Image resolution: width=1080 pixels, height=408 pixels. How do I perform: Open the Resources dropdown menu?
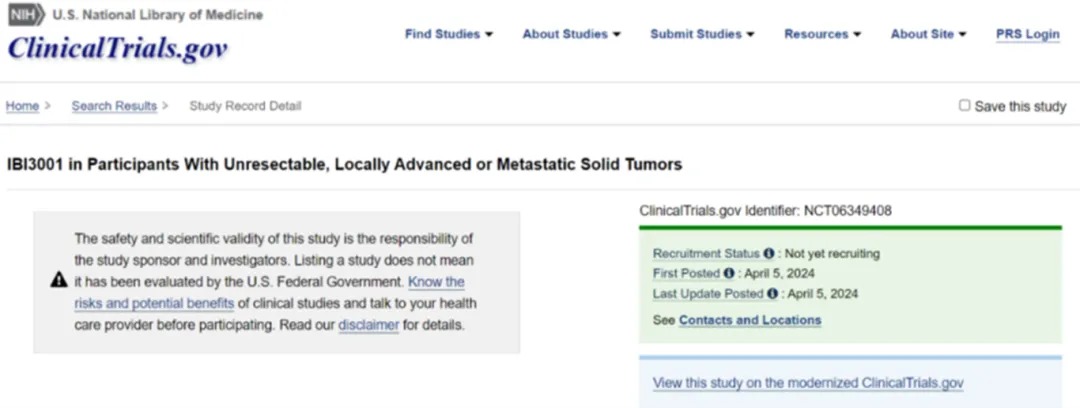pyautogui.click(x=822, y=34)
